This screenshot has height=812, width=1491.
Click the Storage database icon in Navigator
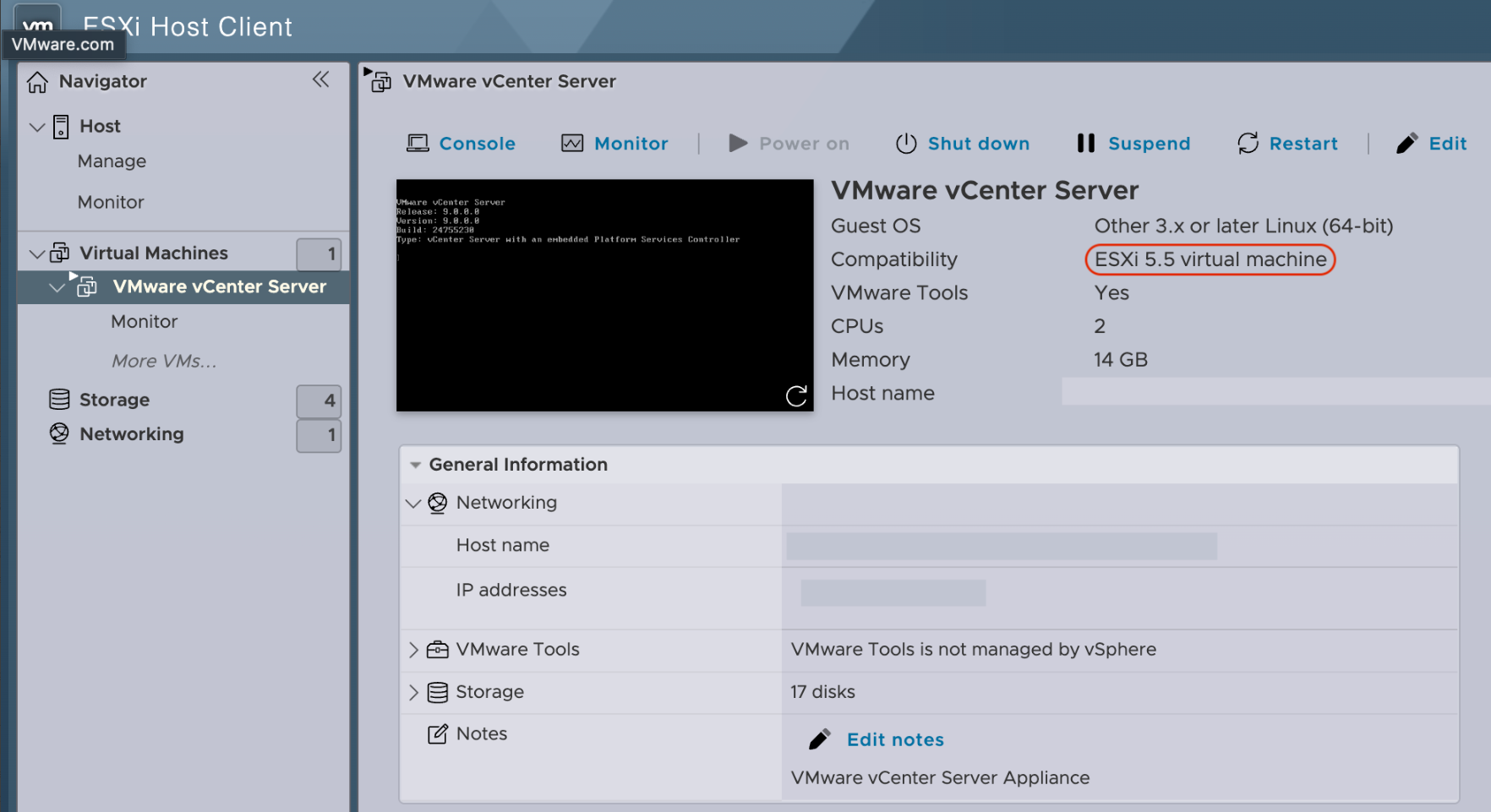pos(59,399)
